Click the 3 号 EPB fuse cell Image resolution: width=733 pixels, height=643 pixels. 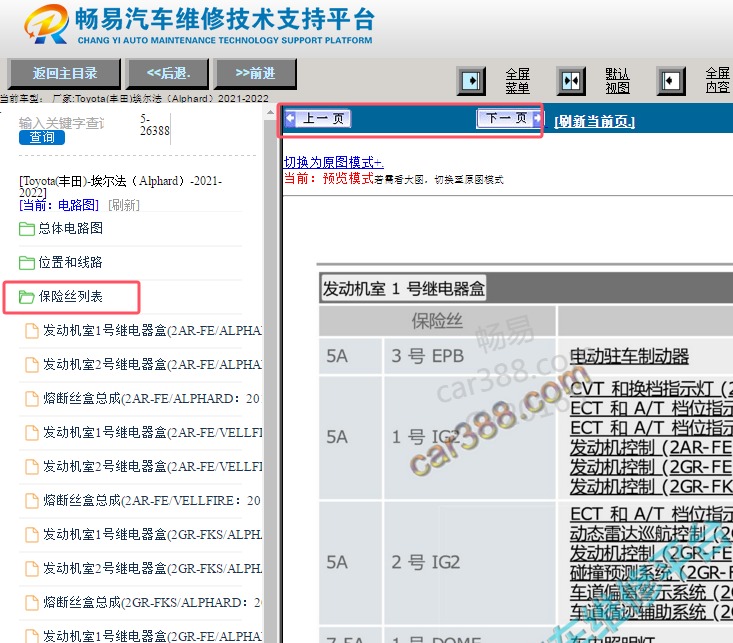(469, 356)
